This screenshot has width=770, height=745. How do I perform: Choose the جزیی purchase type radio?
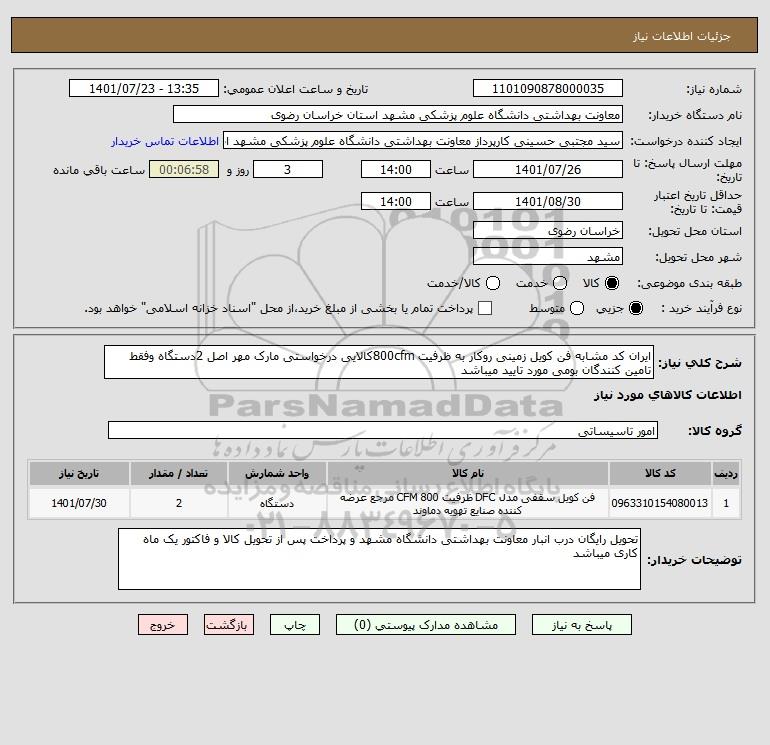635,308
